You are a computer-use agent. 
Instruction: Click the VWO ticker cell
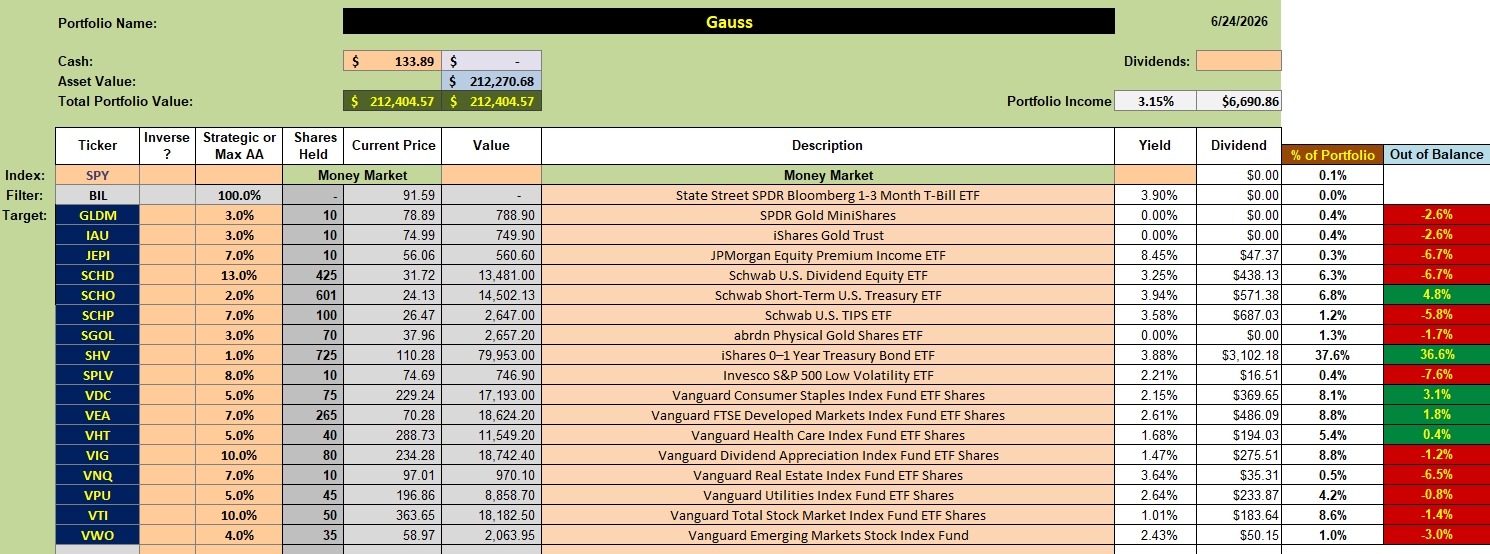pyautogui.click(x=97, y=535)
